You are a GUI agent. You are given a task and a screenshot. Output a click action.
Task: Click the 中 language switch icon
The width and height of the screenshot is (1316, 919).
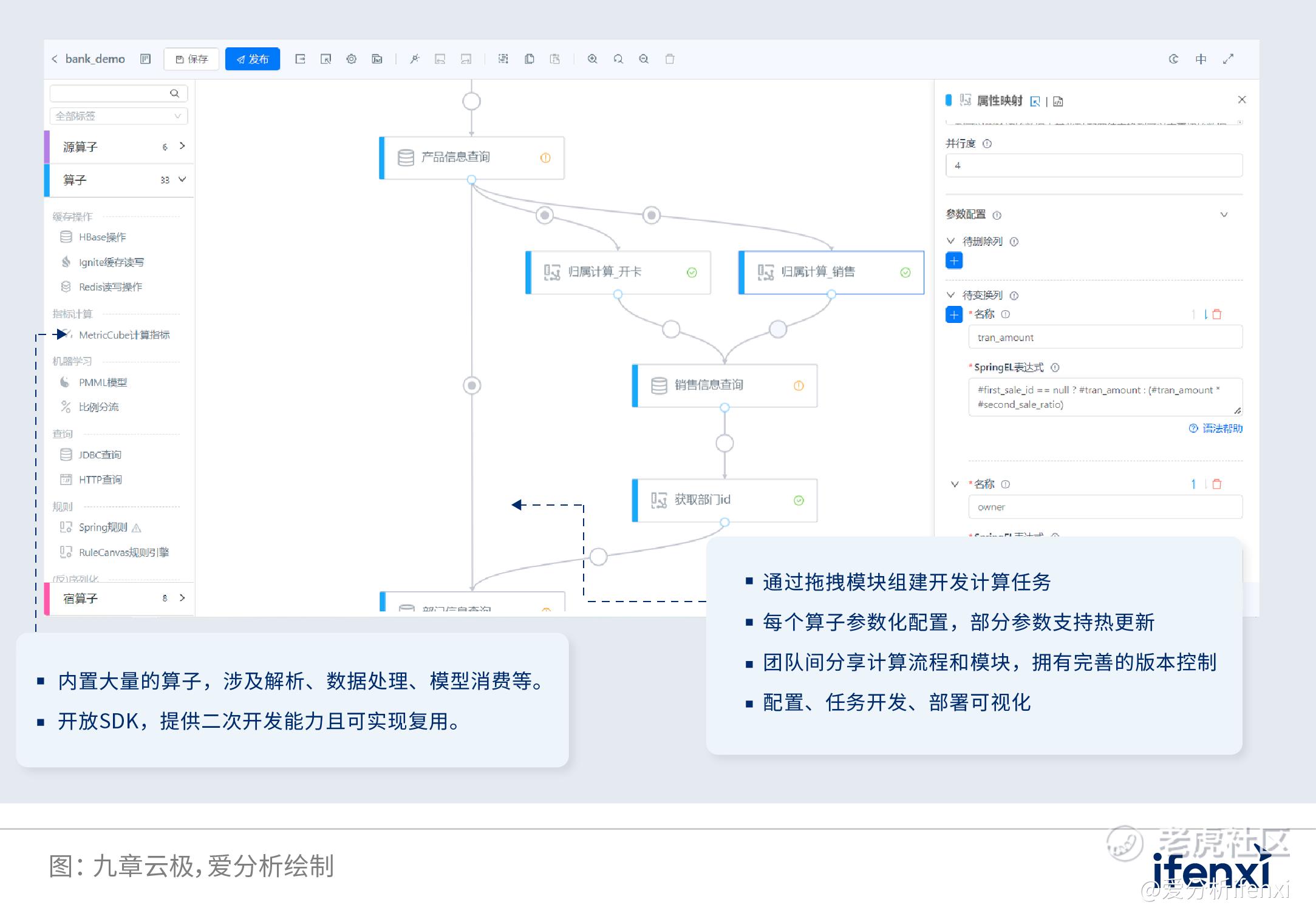1201,59
